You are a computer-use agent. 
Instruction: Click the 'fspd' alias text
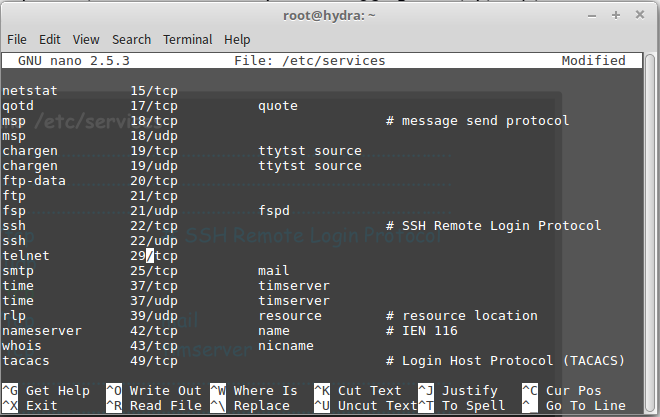274,211
